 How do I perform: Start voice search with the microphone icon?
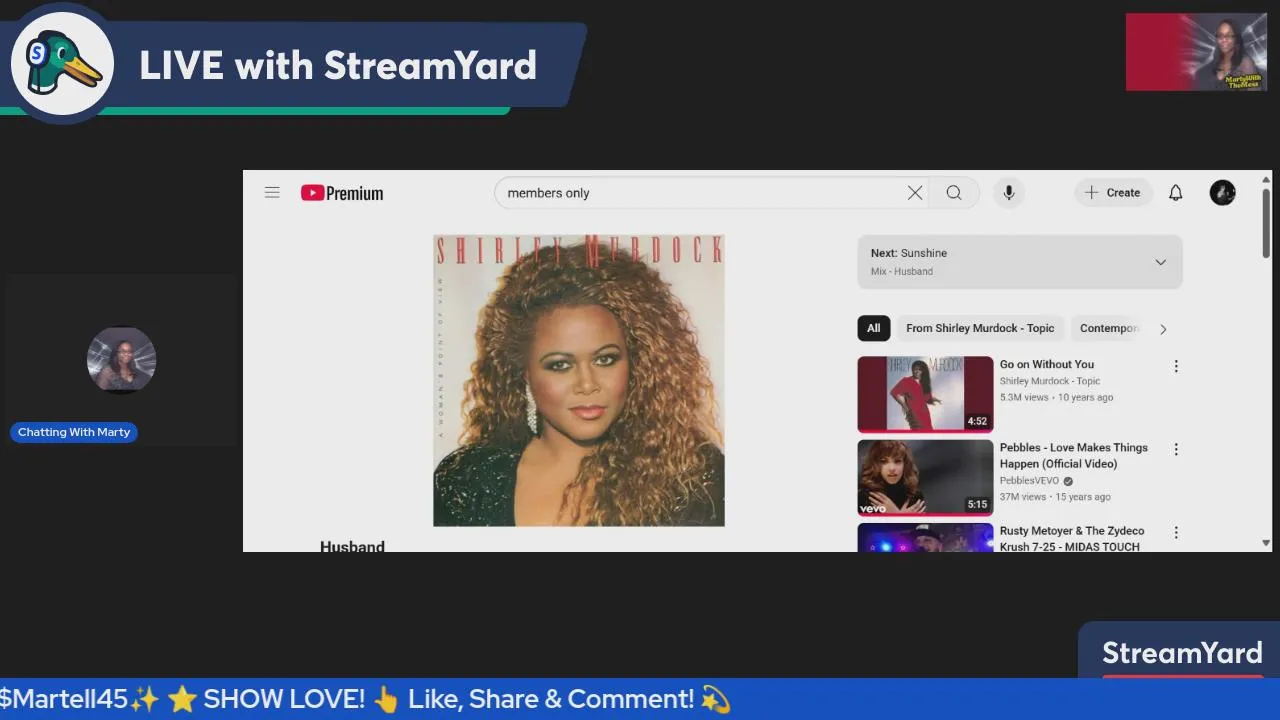(1009, 193)
